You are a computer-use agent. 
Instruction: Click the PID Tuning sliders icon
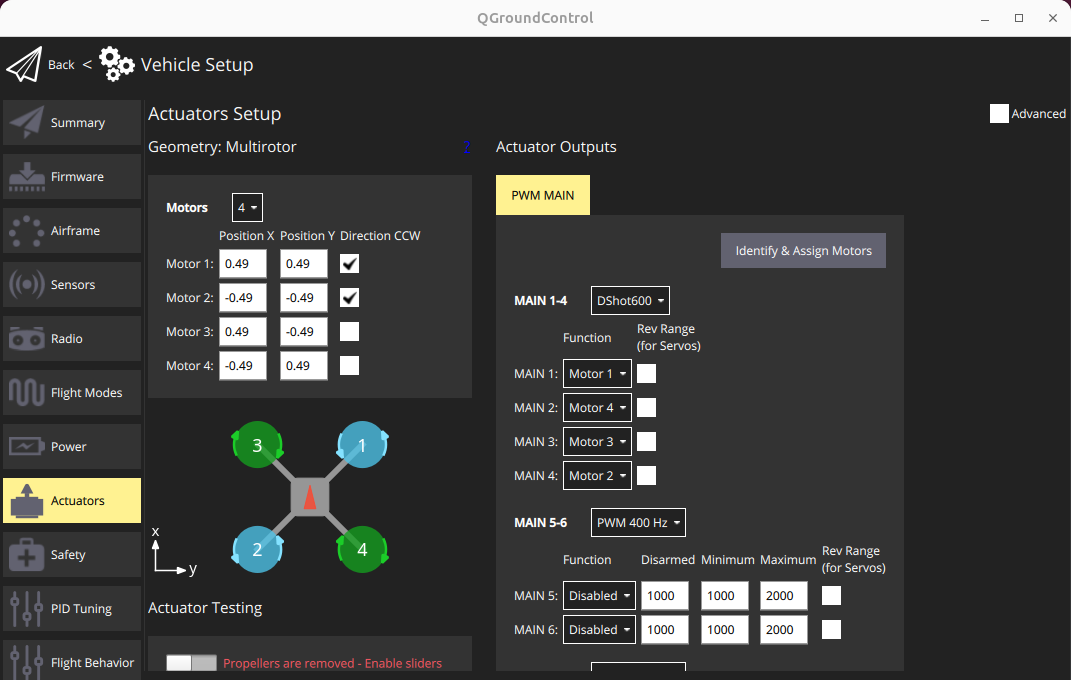point(27,608)
